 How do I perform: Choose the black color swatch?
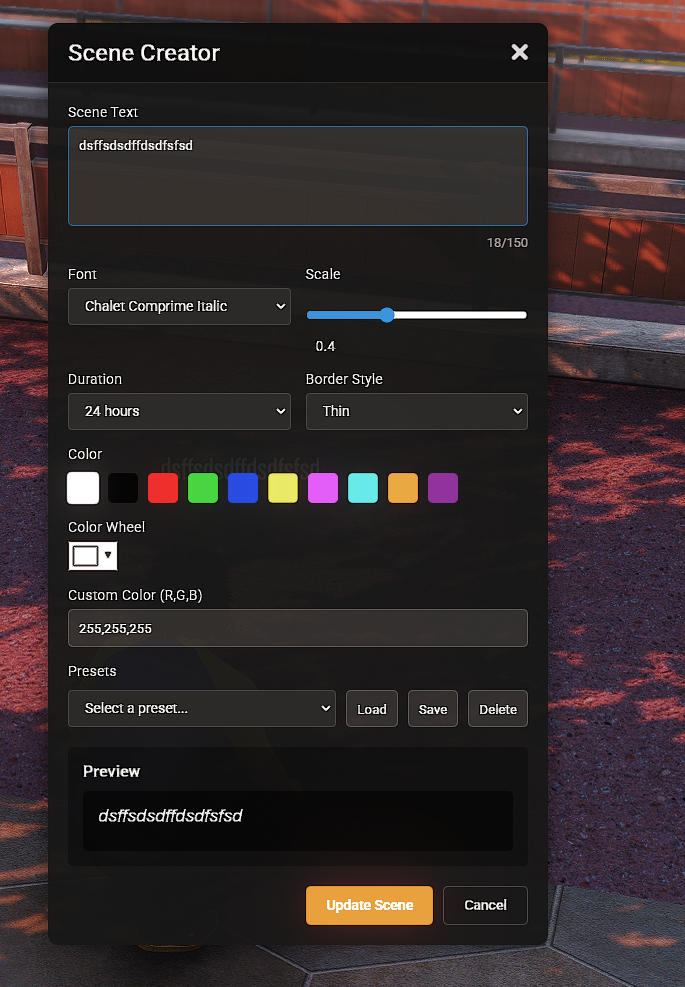pyautogui.click(x=123, y=488)
